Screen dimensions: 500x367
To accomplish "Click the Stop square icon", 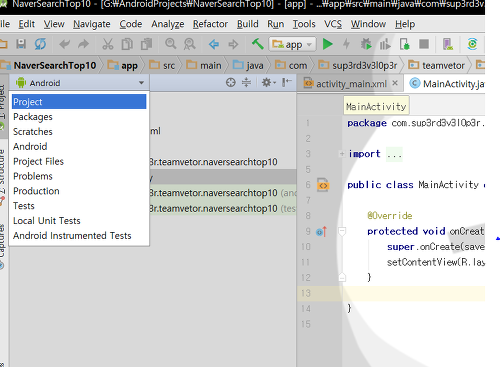I will (424, 44).
